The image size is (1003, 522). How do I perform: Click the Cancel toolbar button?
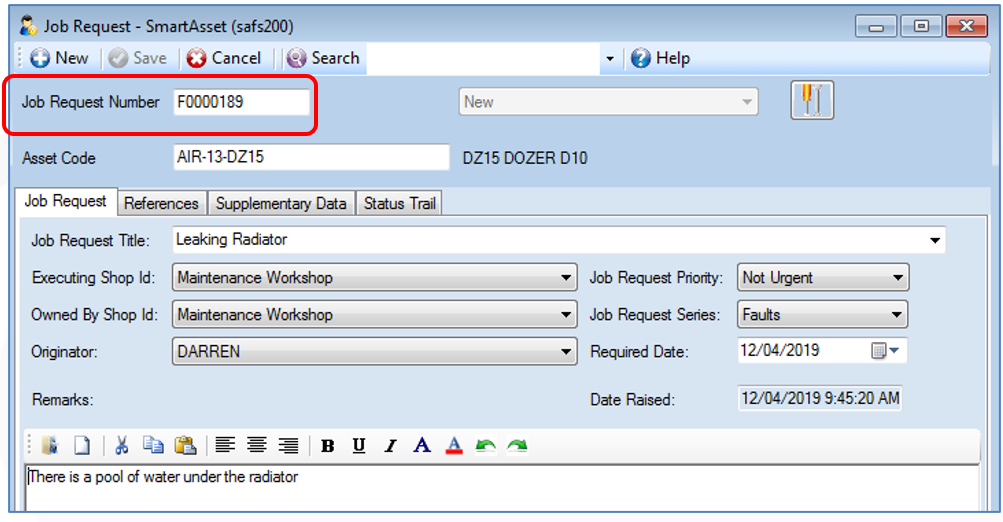pos(224,58)
